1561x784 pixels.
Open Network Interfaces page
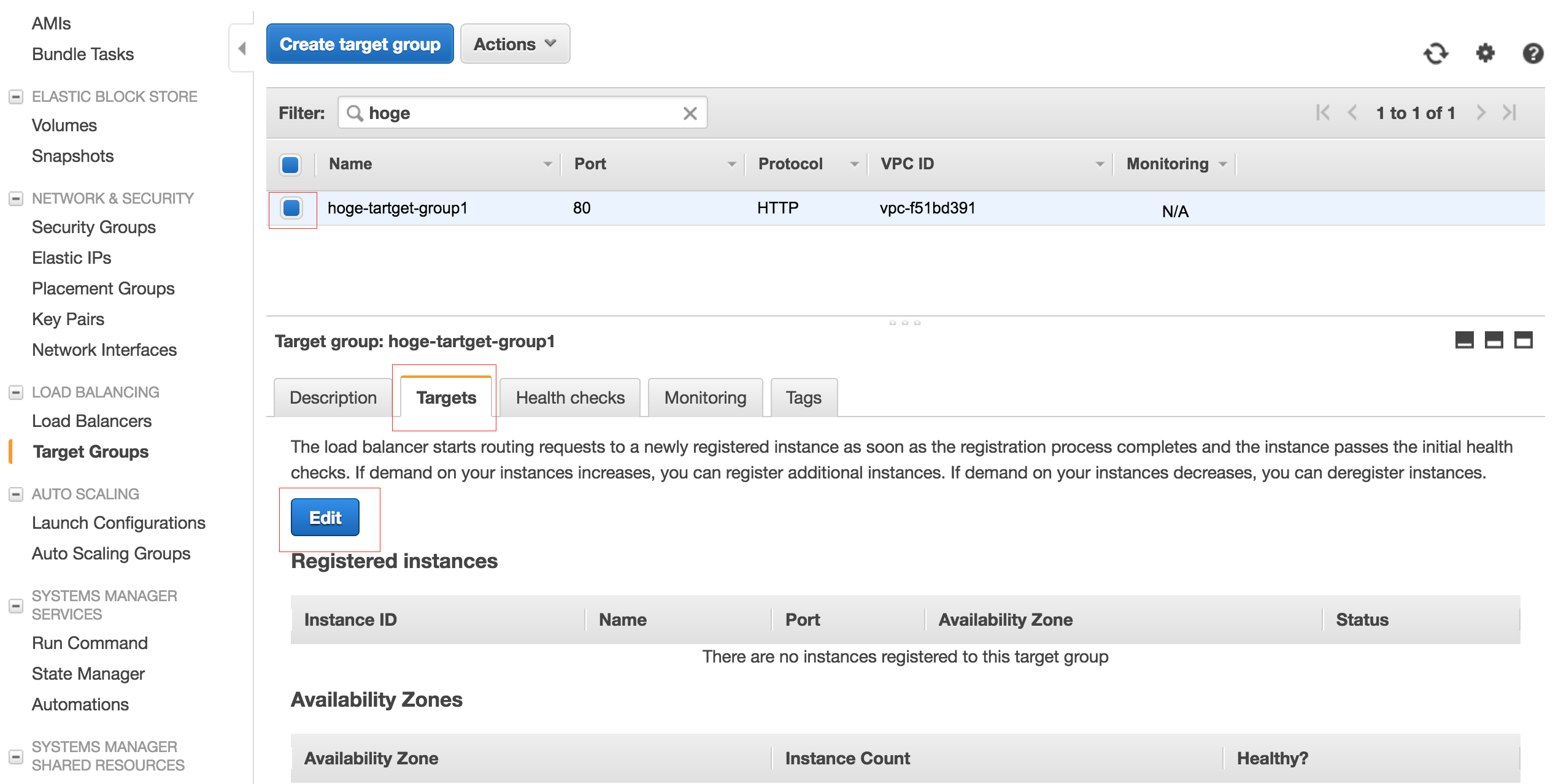tap(104, 350)
